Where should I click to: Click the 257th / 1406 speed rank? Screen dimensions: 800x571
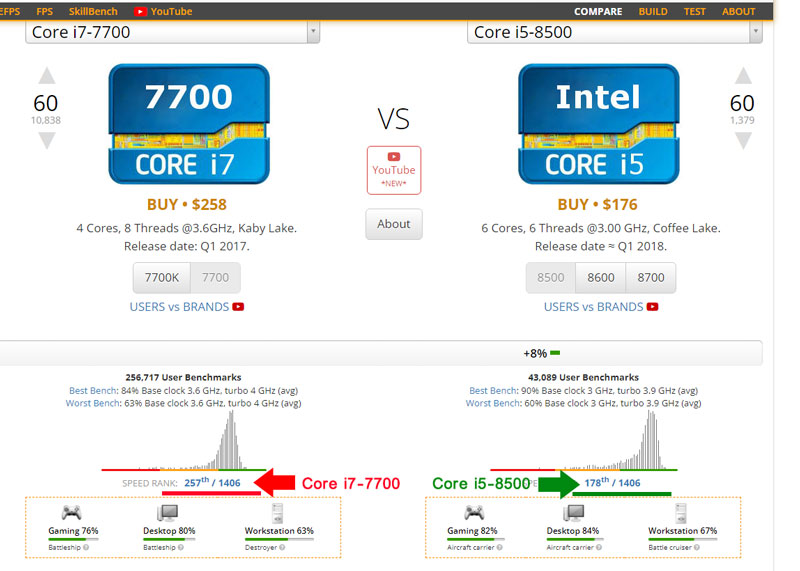pyautogui.click(x=212, y=482)
